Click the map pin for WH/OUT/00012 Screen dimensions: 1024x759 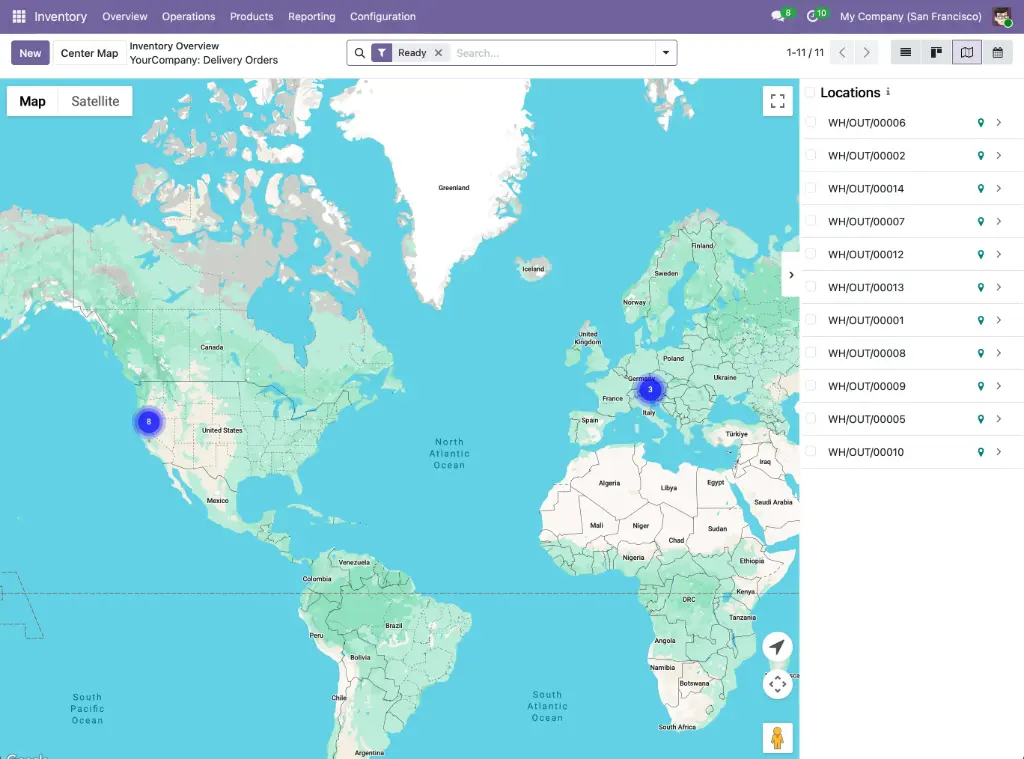pos(980,255)
